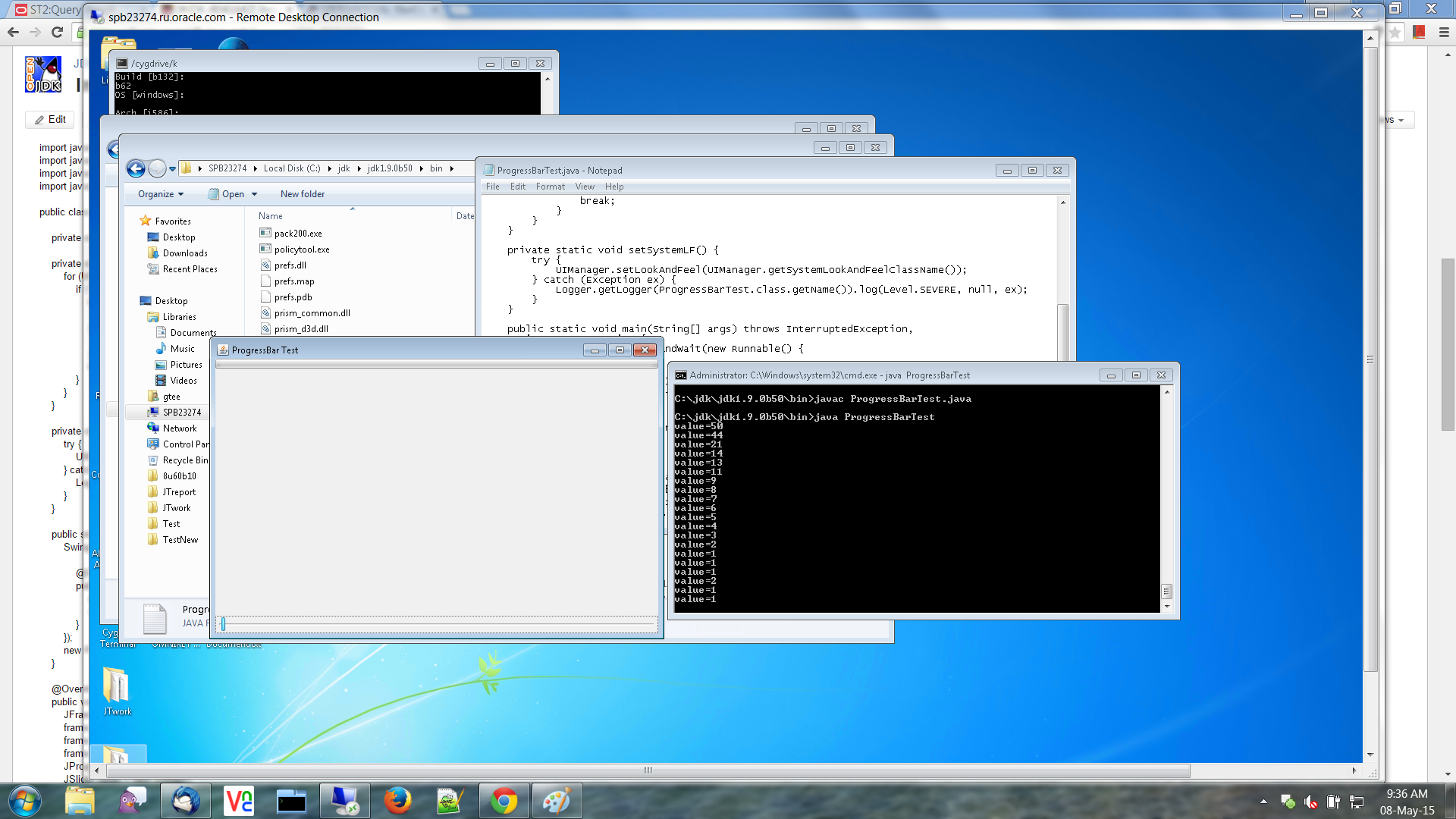
Task: Click the Firefox icon in the taskbar
Action: (397, 801)
